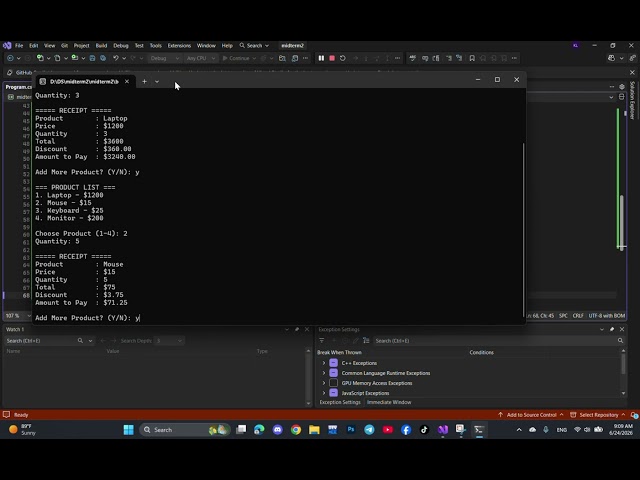Open the Debug configuration dropdown
The image size is (640, 480).
click(165, 58)
